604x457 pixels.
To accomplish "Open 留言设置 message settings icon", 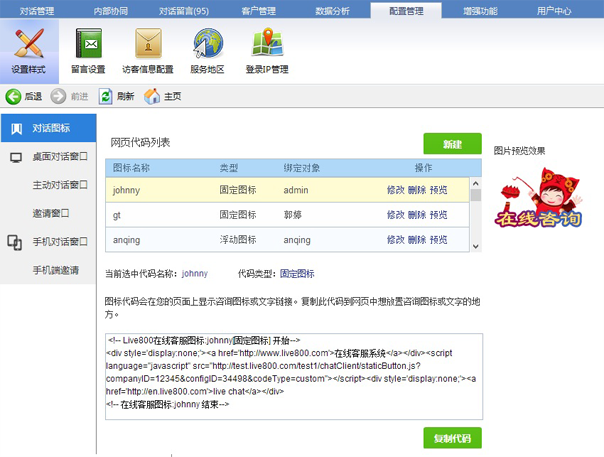I will (x=88, y=49).
